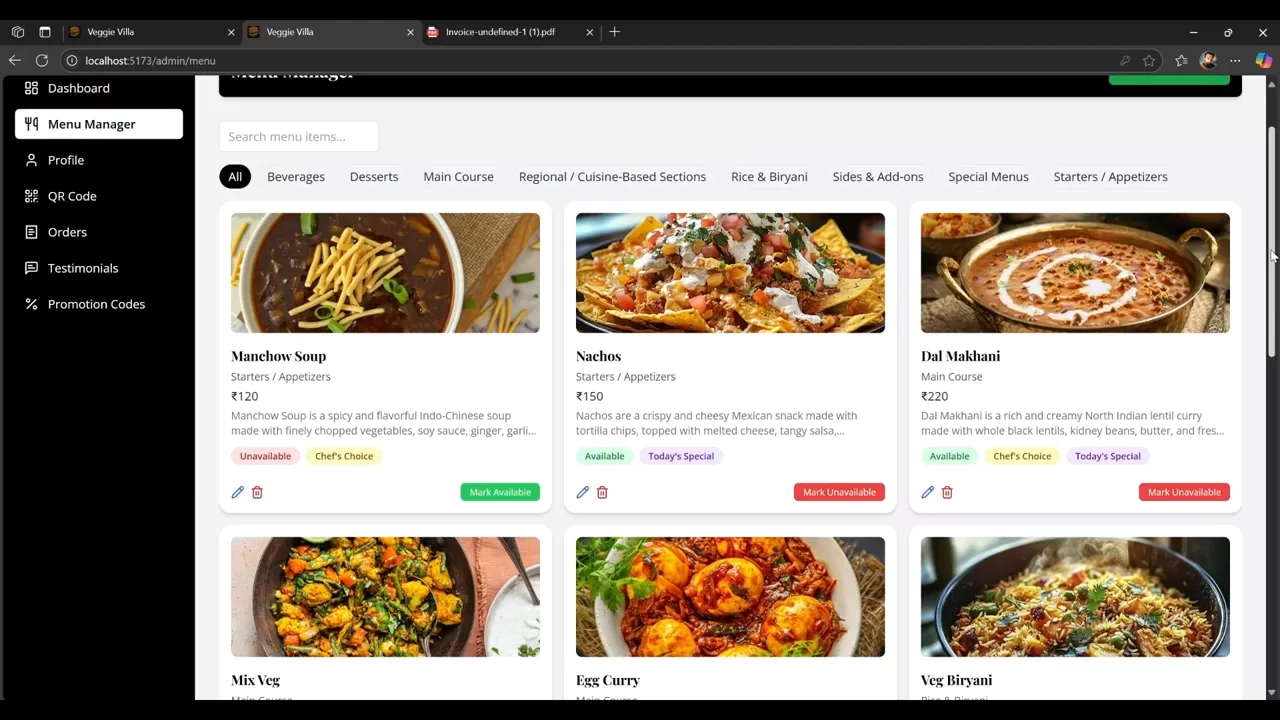This screenshot has width=1280, height=720.
Task: Click the trash delete icon for Nachos
Action: [602, 492]
